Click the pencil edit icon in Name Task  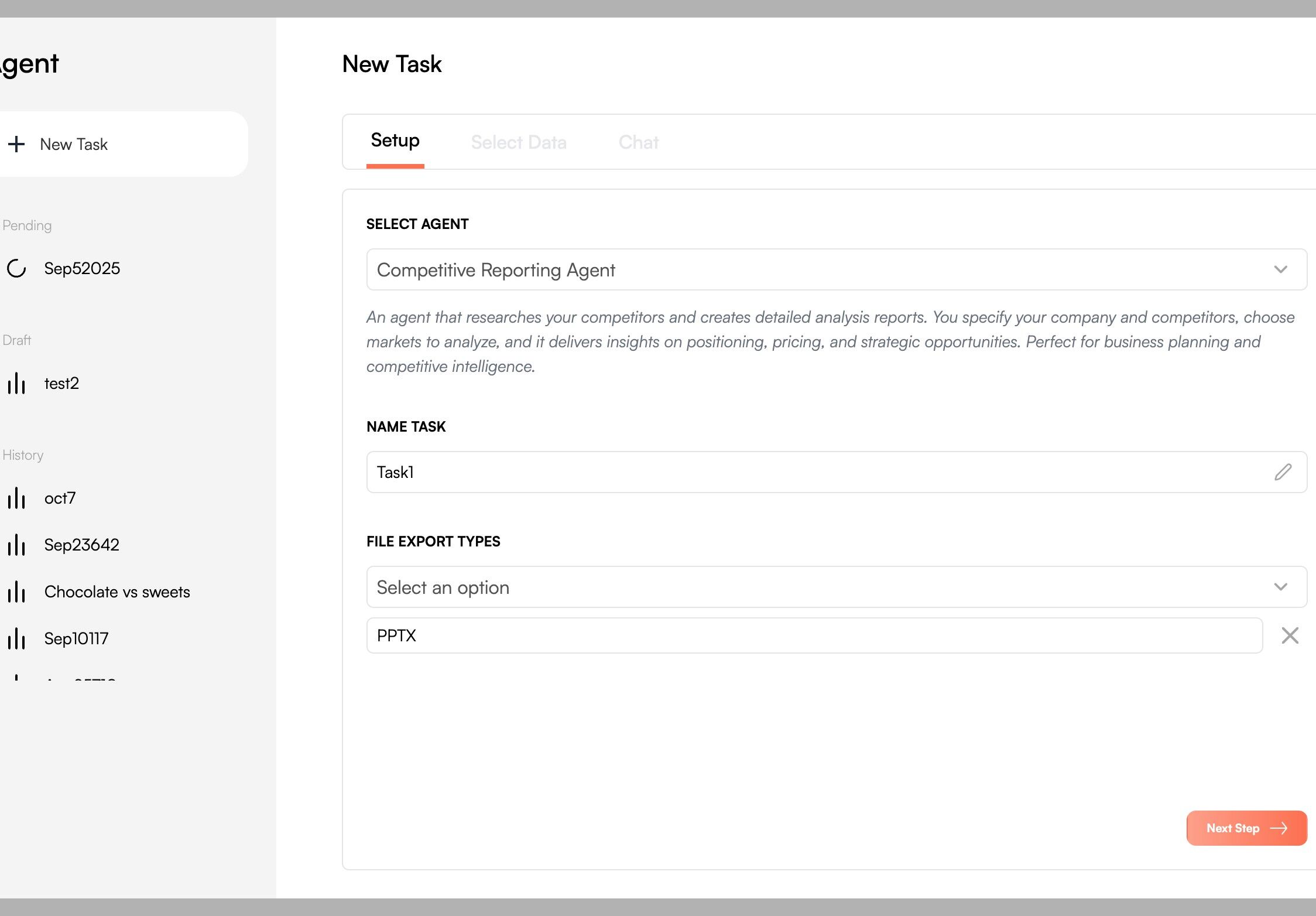click(1283, 472)
